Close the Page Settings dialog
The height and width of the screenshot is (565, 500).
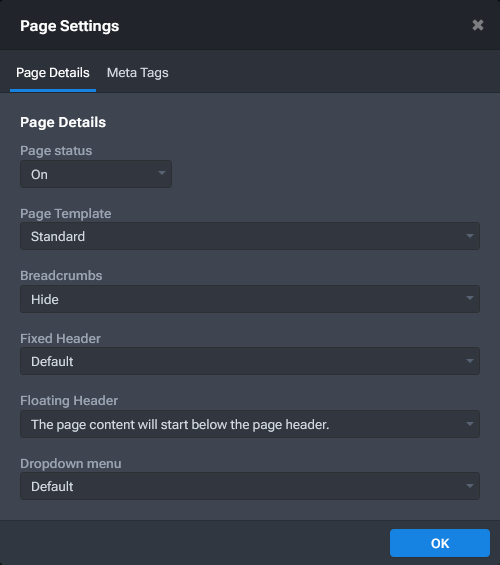478,25
